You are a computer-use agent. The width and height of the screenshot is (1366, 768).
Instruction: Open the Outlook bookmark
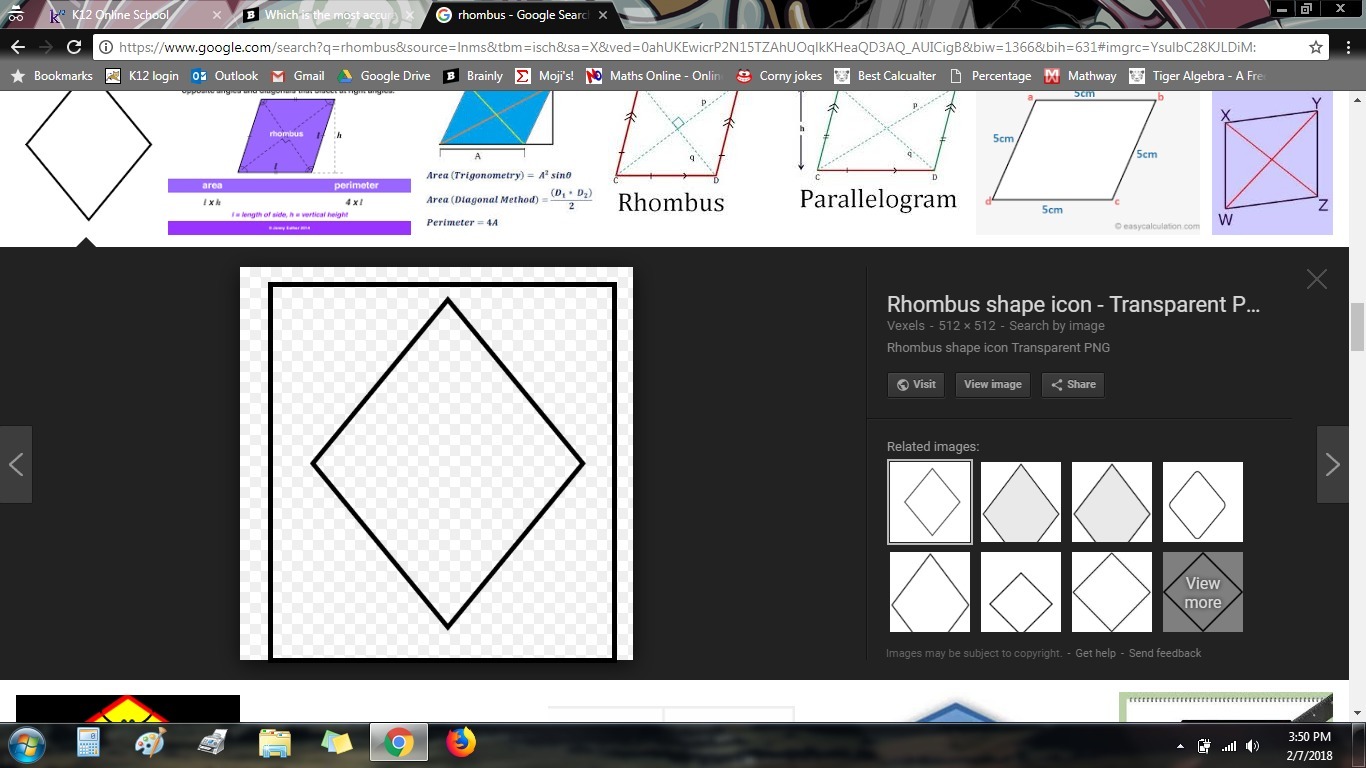click(x=225, y=76)
